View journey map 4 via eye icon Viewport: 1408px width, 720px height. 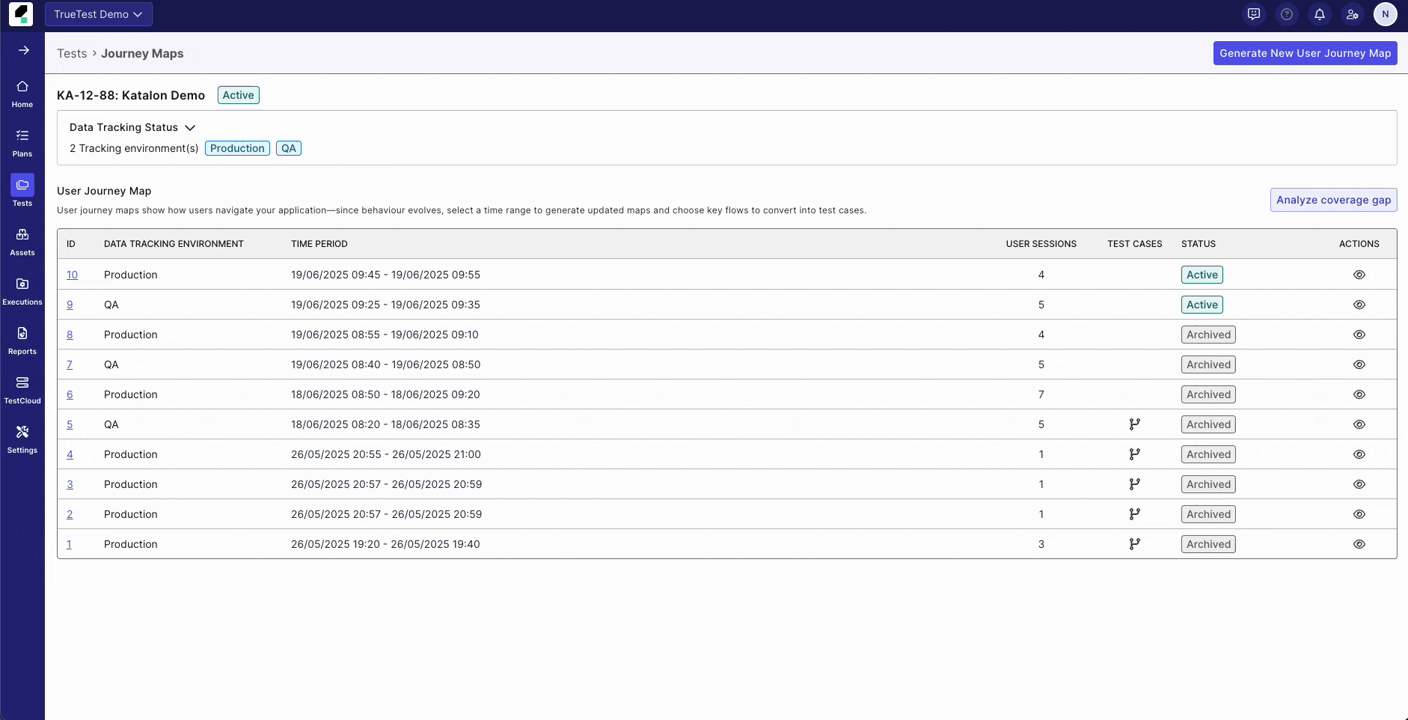point(1359,454)
